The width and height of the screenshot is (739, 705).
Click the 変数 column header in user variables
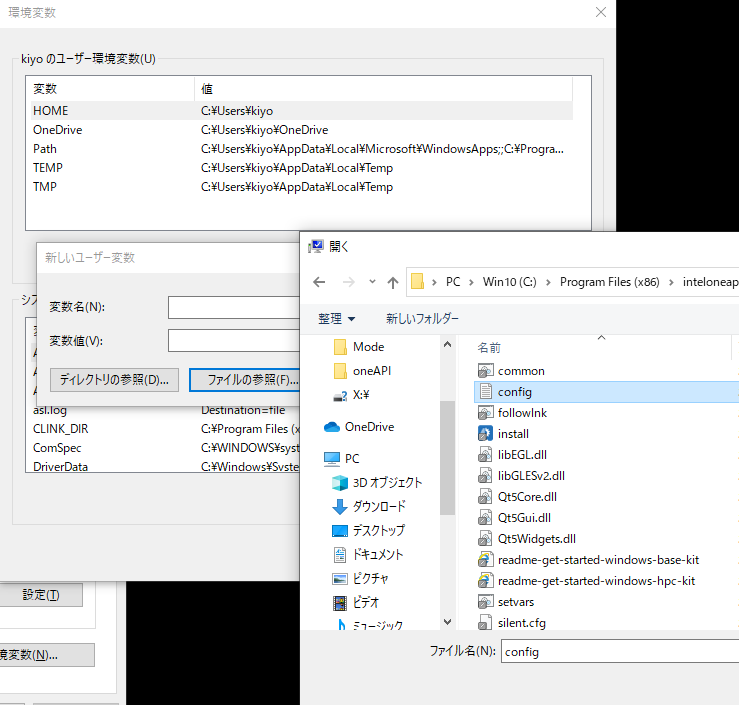click(x=110, y=89)
